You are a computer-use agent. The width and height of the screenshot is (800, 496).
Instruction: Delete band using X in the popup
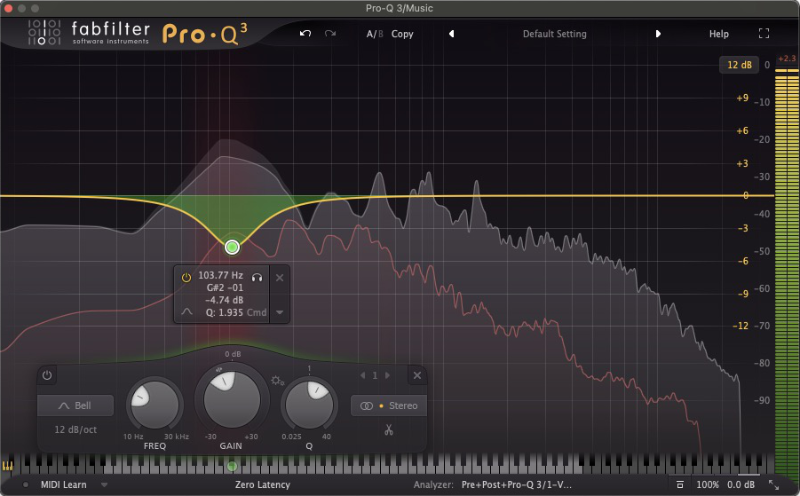point(280,277)
